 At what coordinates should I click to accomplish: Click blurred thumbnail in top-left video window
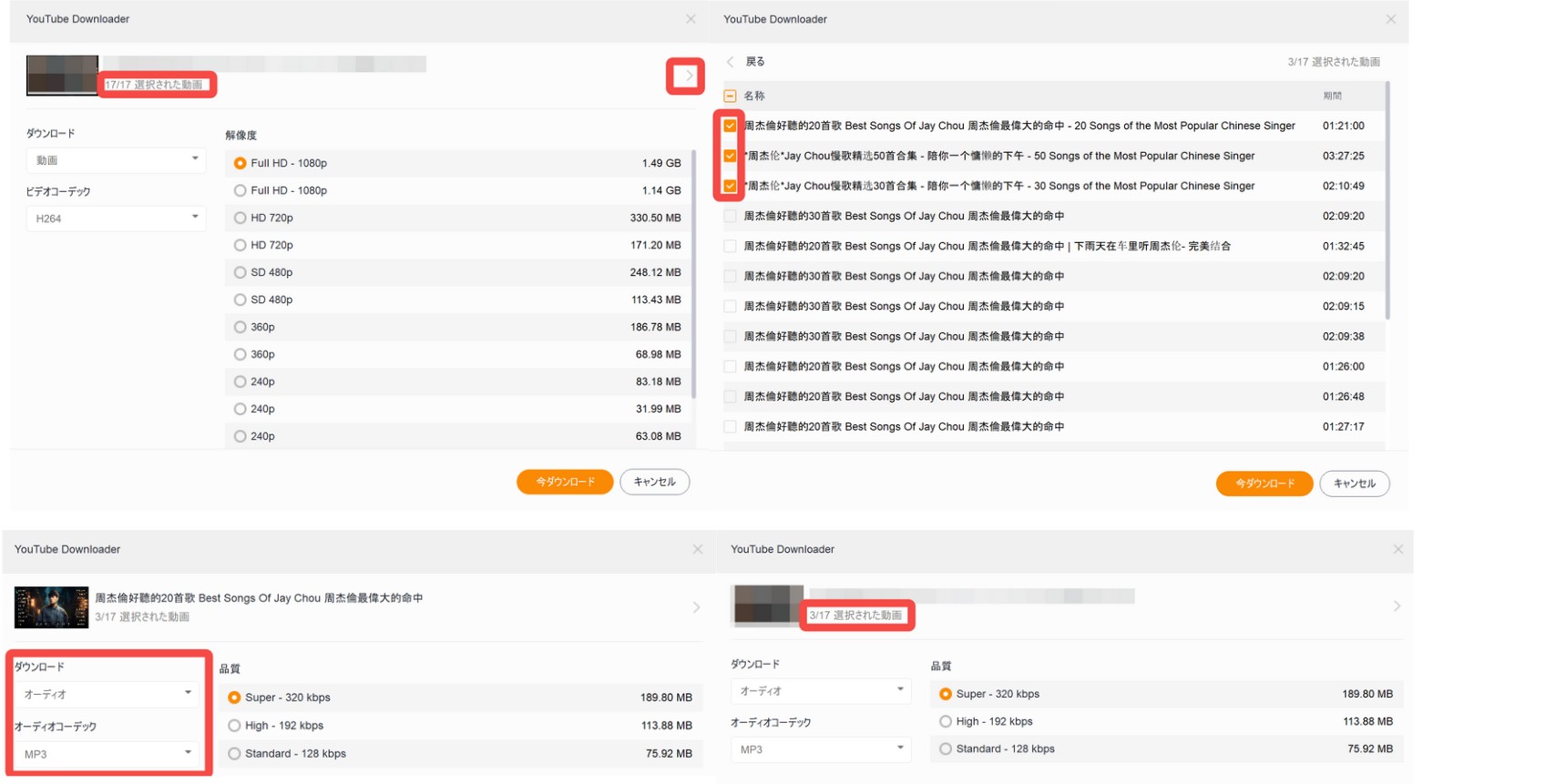click(x=62, y=75)
